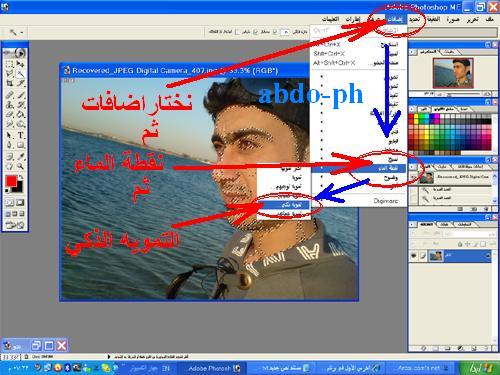Choose highlighted تمويه ذكي submenu entry

point(284,204)
